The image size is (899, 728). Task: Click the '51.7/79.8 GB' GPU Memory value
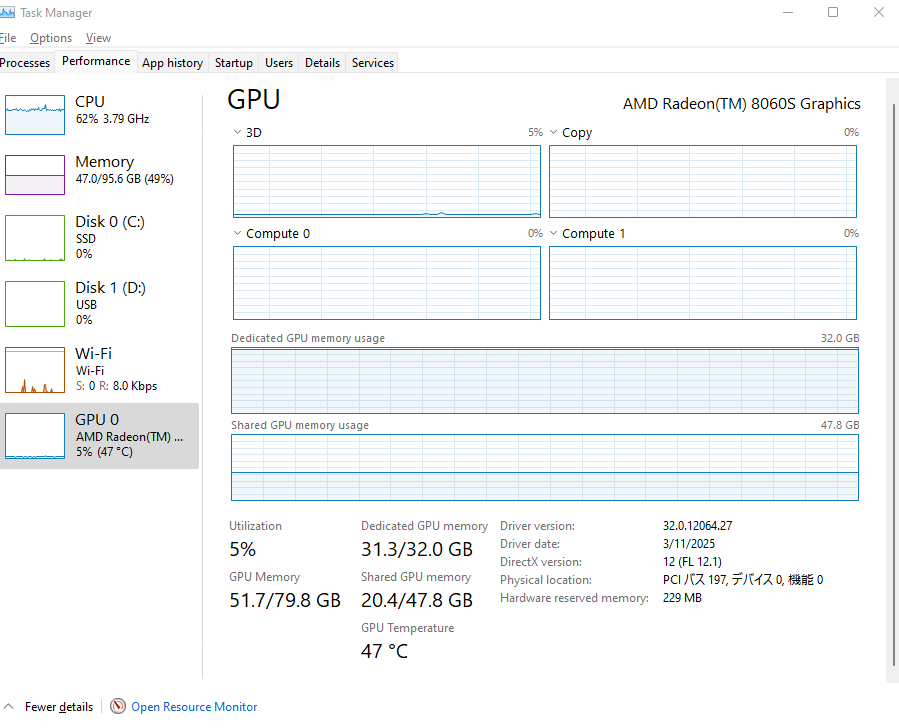[285, 600]
